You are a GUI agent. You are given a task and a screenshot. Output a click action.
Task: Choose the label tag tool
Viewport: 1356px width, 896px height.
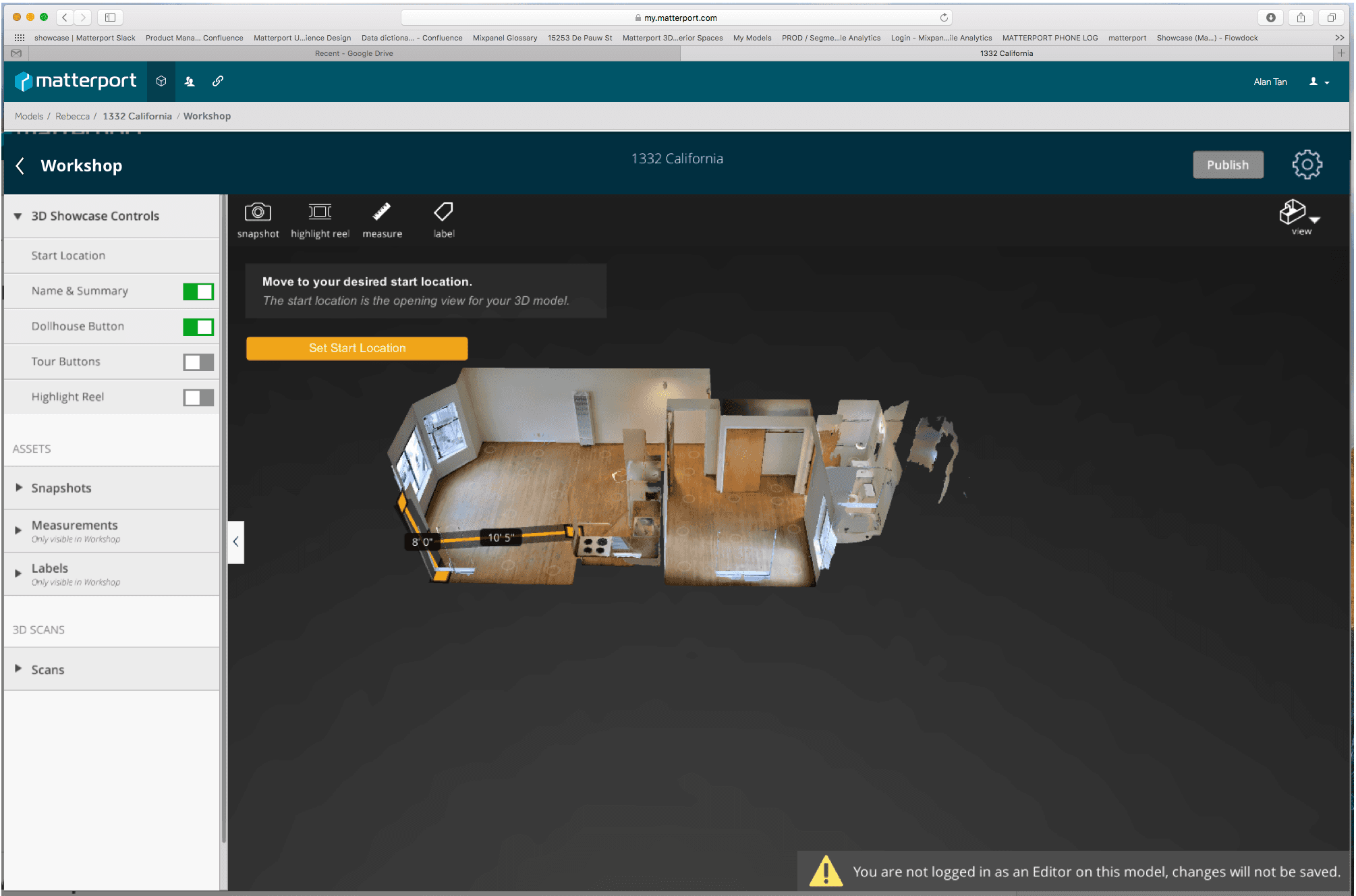point(443,220)
